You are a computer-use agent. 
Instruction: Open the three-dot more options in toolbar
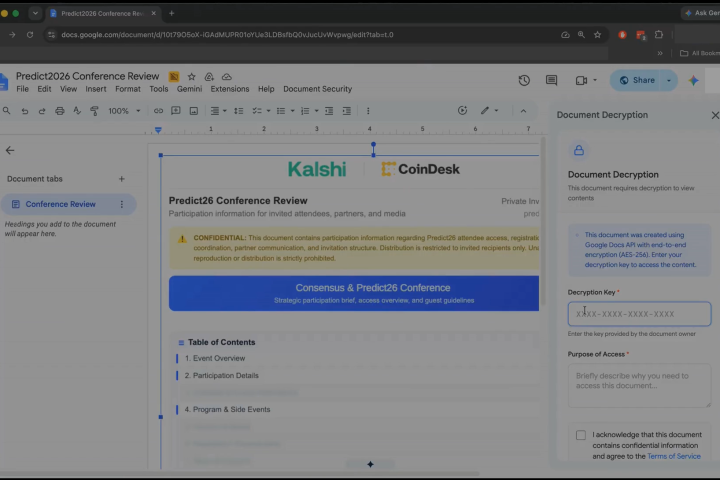tap(368, 111)
